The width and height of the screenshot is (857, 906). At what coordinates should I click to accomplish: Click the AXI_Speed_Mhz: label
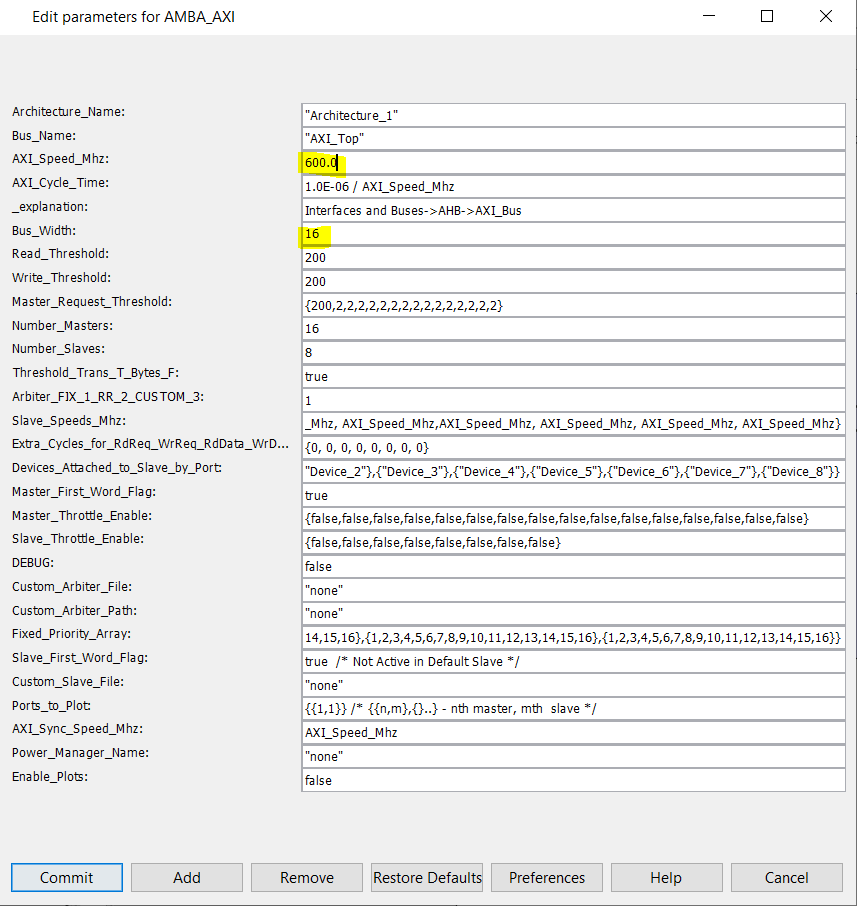[60, 159]
